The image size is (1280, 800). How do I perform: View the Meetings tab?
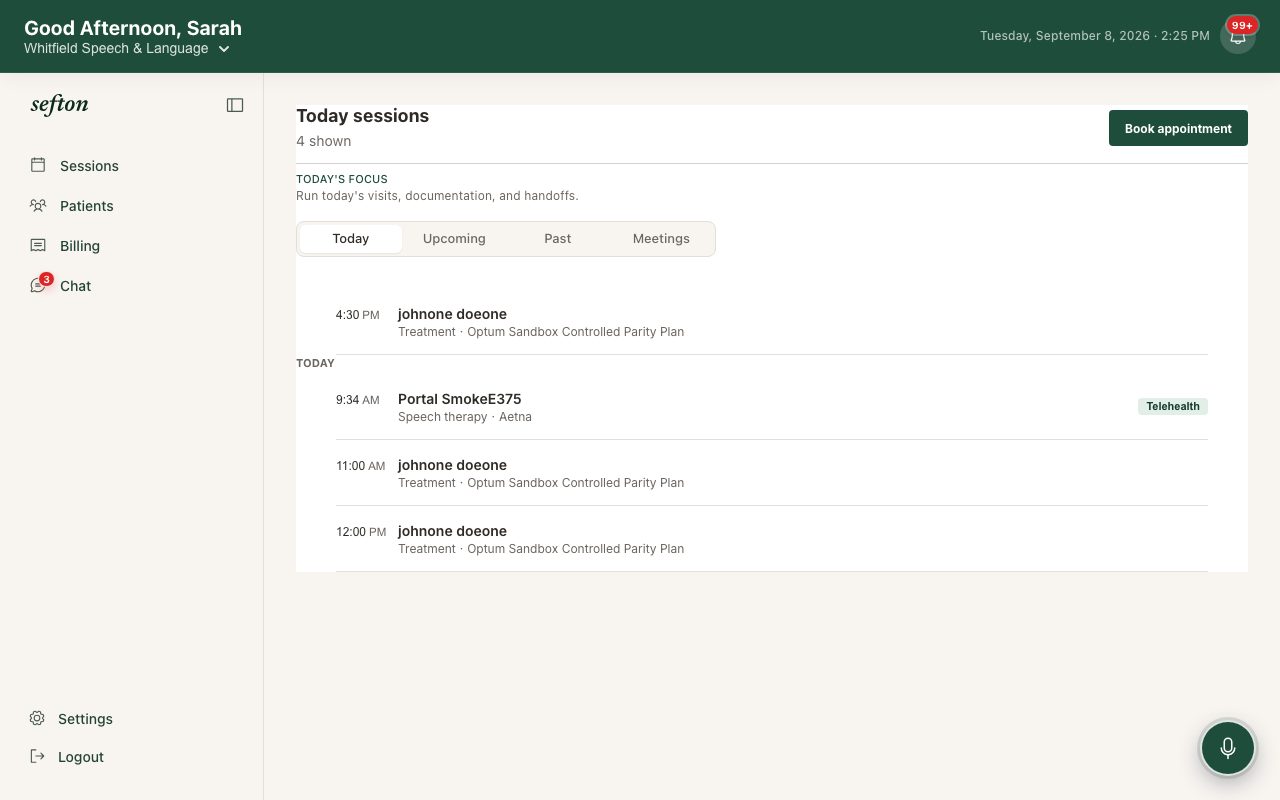(x=661, y=239)
